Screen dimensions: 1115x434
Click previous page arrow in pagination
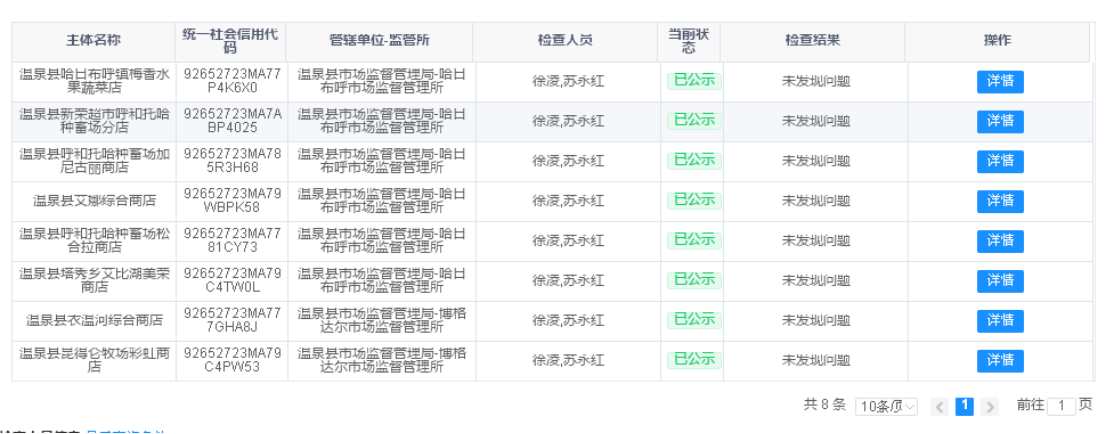(940, 406)
